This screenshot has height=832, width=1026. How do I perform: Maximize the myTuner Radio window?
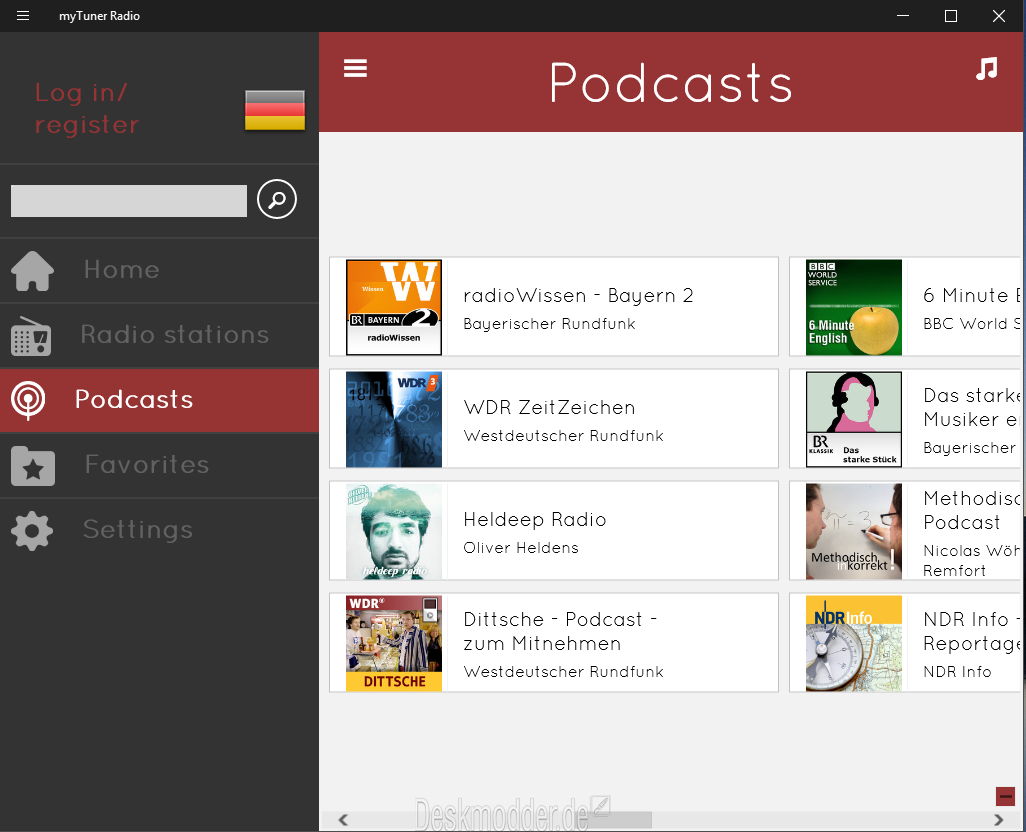951,16
